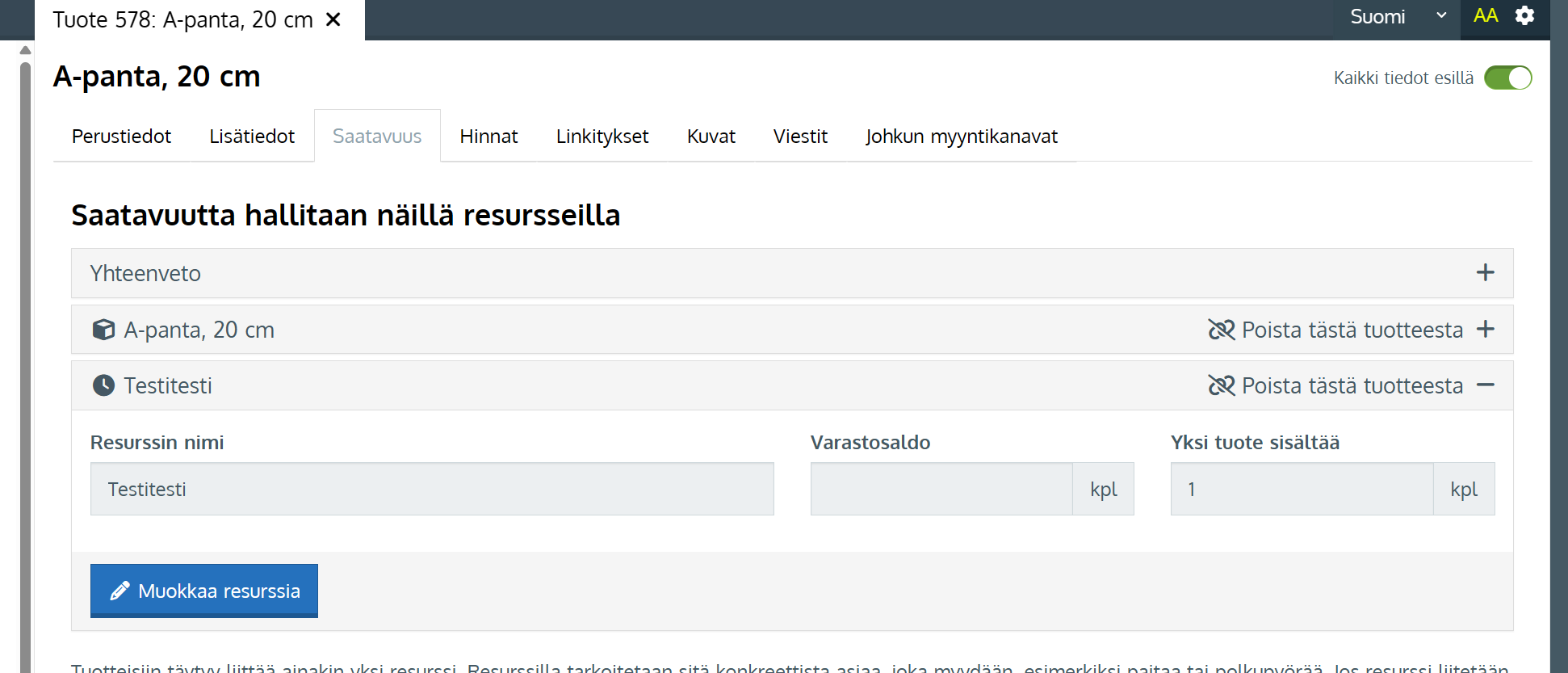Click the Saatavuutta hallitaan näillä resursseilla heading
Image resolution: width=1568 pixels, height=673 pixels.
point(346,216)
